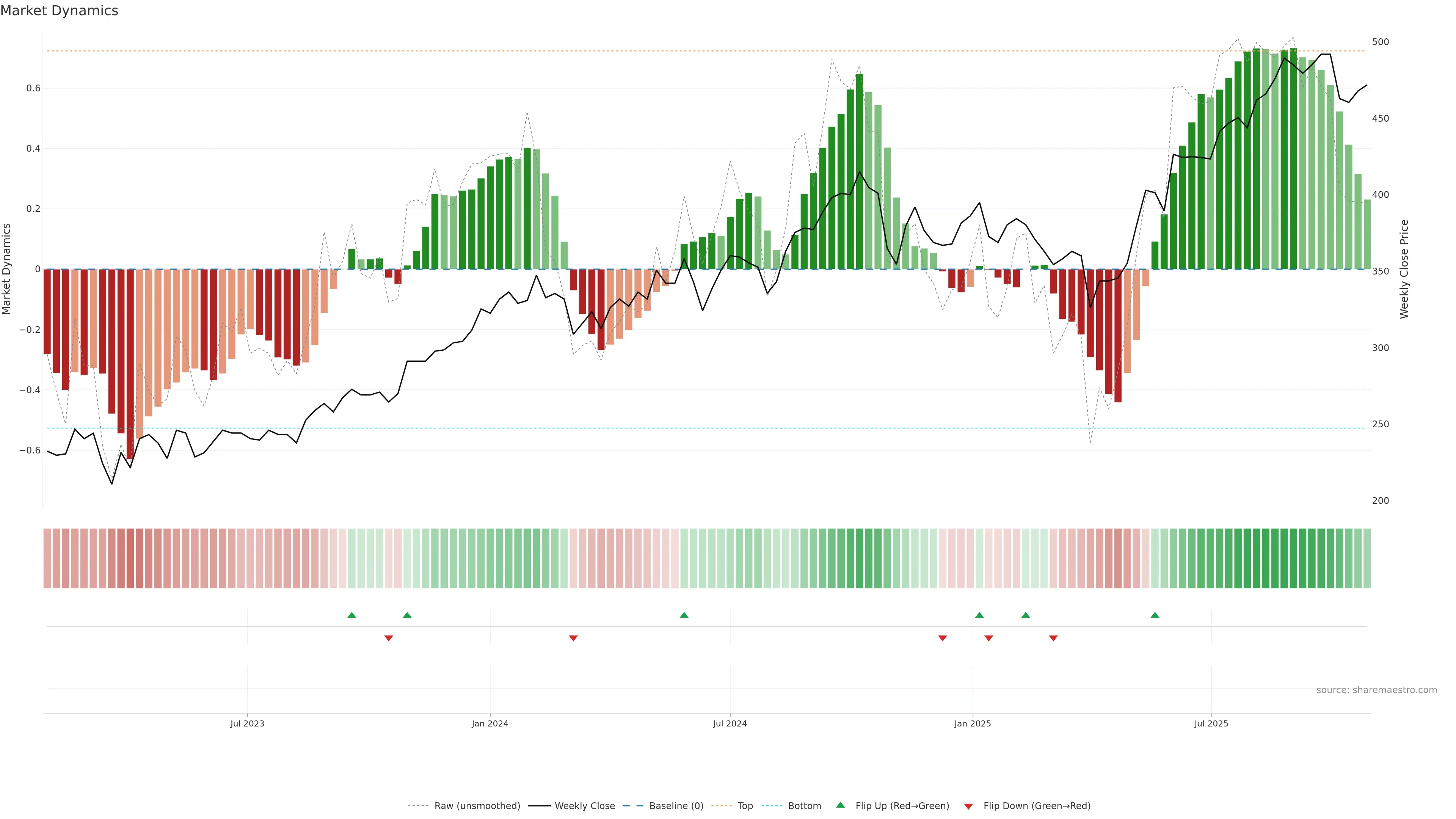Toggle the Weekly Close legend entry
The width and height of the screenshot is (1456, 819).
click(584, 805)
